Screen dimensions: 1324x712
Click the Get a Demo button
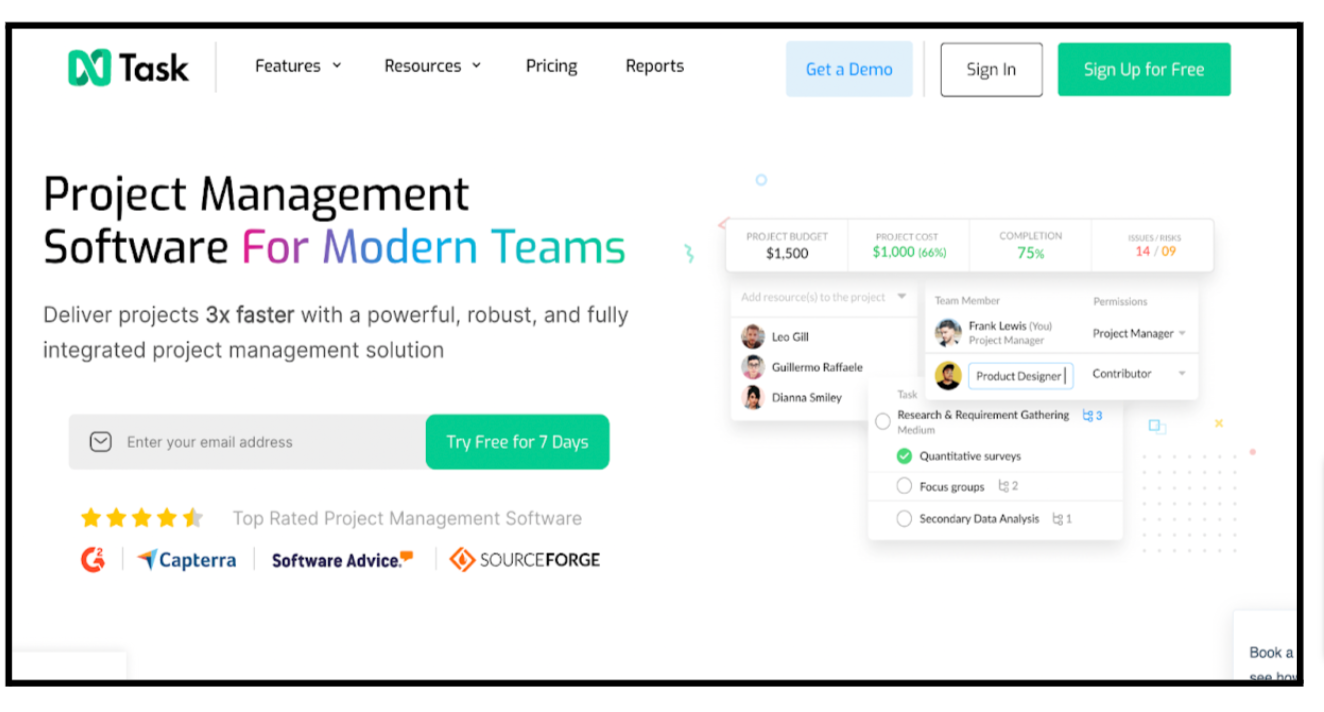(x=849, y=69)
